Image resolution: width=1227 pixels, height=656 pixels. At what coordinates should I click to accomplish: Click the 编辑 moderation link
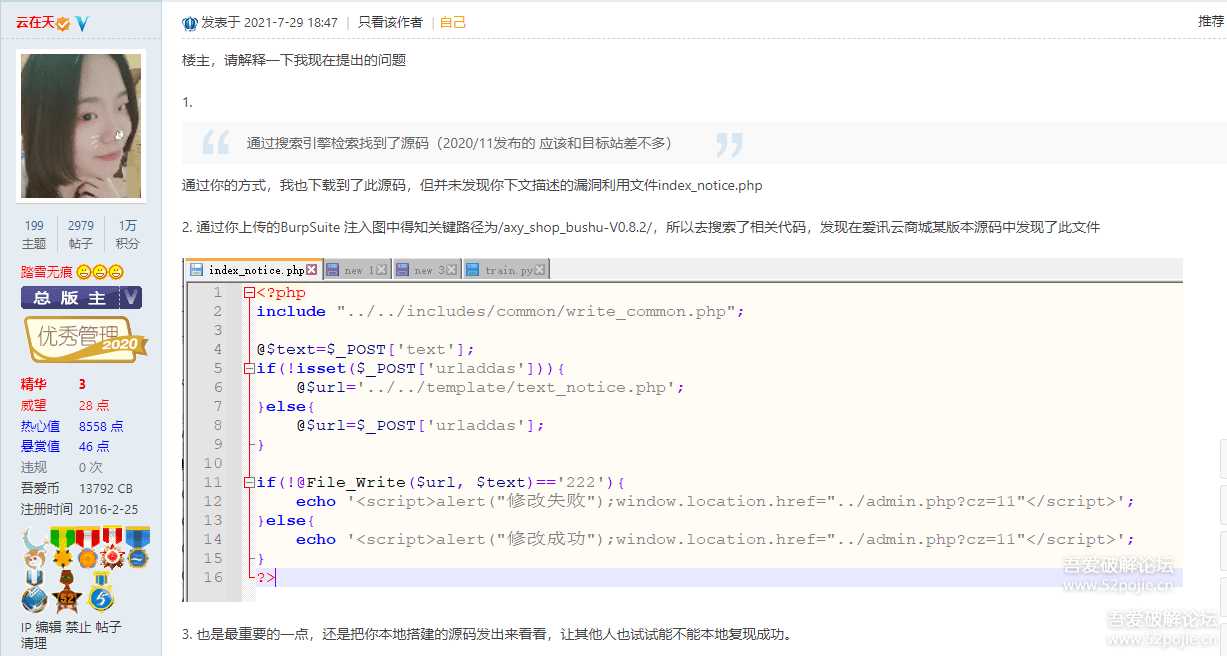(49, 627)
